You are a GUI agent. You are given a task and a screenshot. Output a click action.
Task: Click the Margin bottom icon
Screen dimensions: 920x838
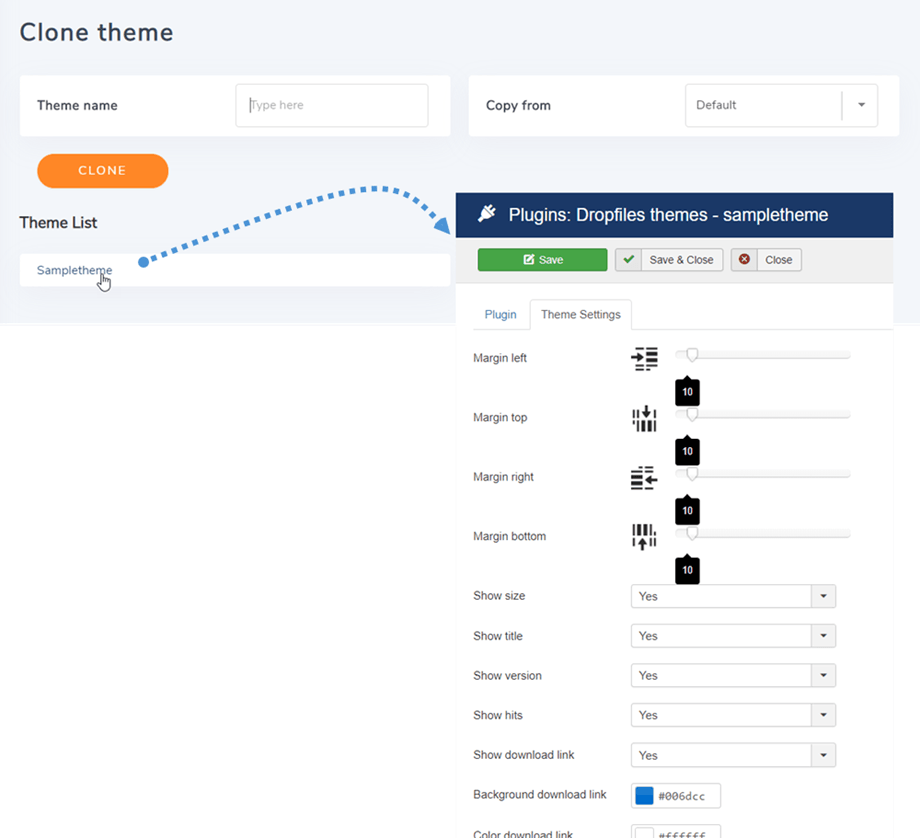point(644,537)
